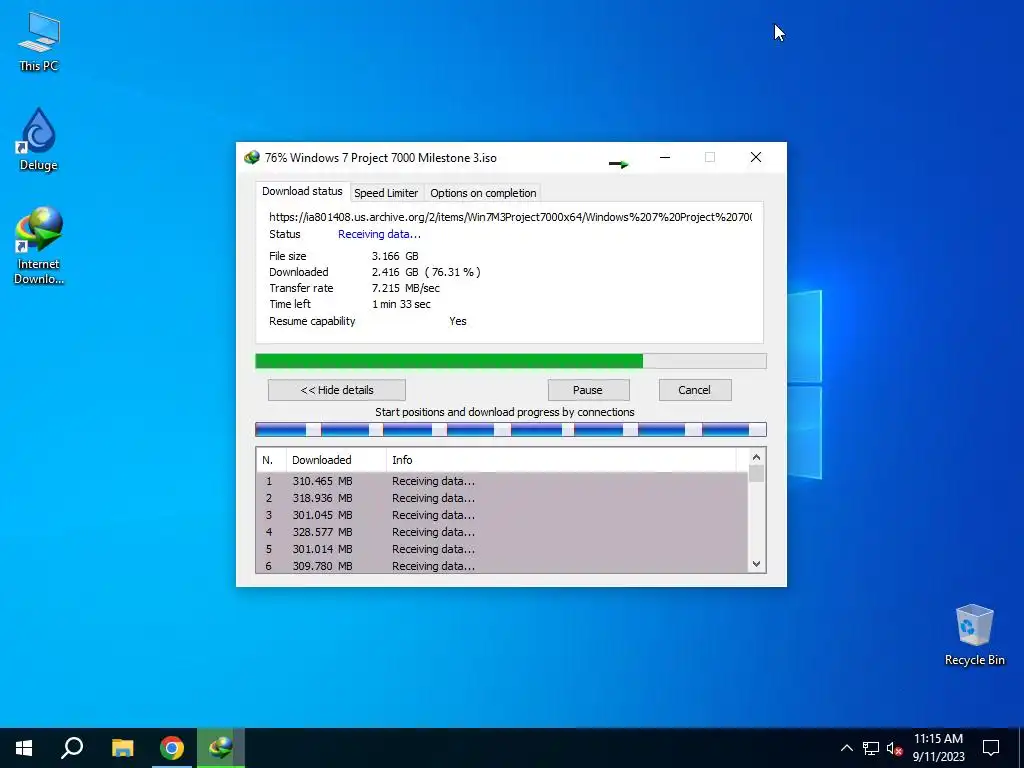Select connection row 309.780 MB
Viewport: 1024px width, 768px height.
click(502, 566)
